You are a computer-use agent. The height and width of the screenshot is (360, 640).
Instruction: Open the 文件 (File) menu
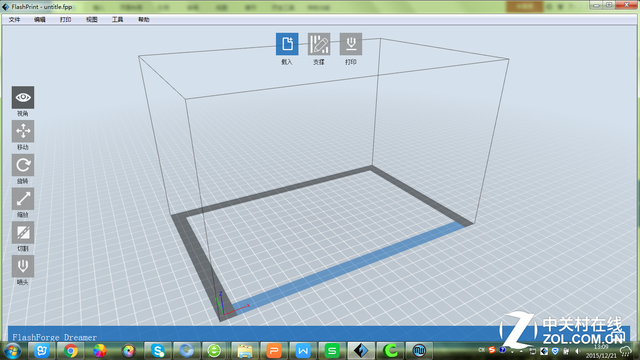click(x=14, y=19)
